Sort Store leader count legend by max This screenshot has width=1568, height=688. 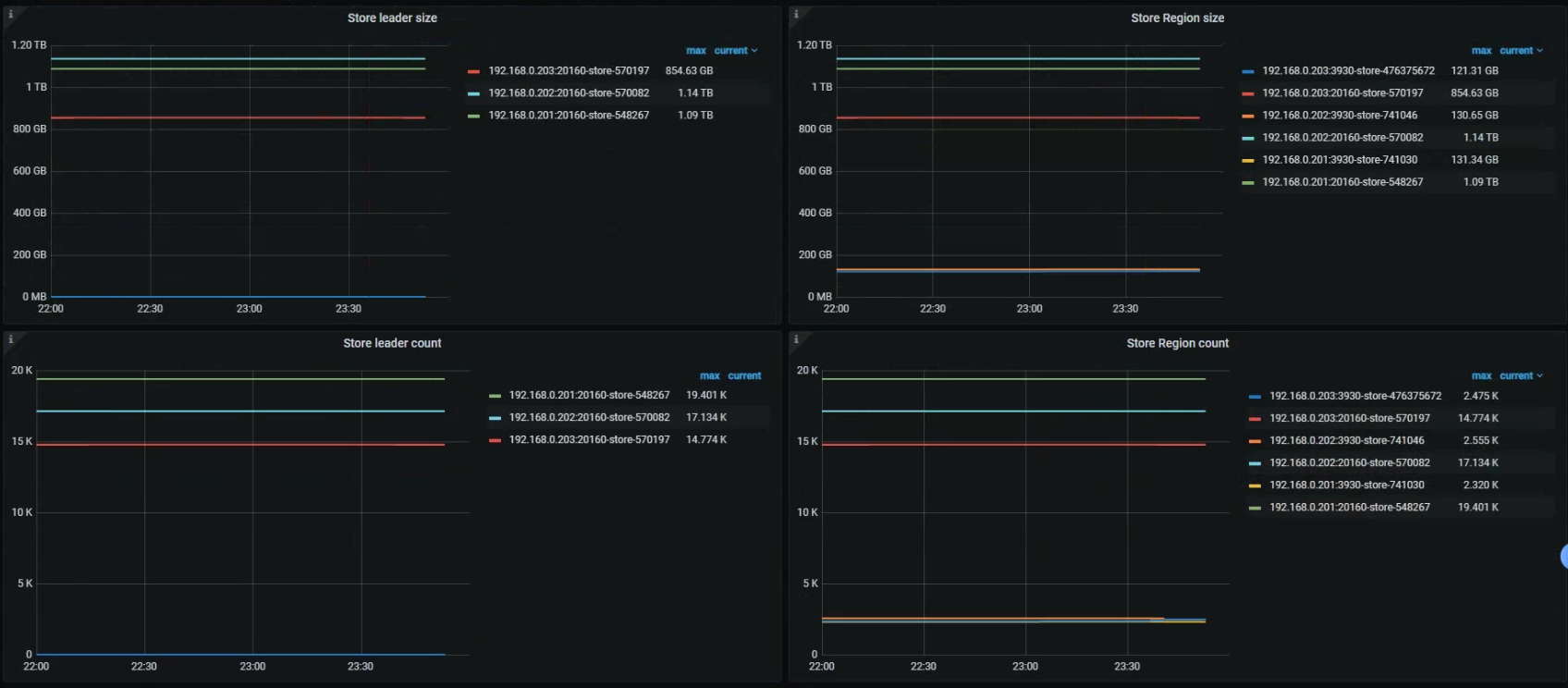point(709,376)
